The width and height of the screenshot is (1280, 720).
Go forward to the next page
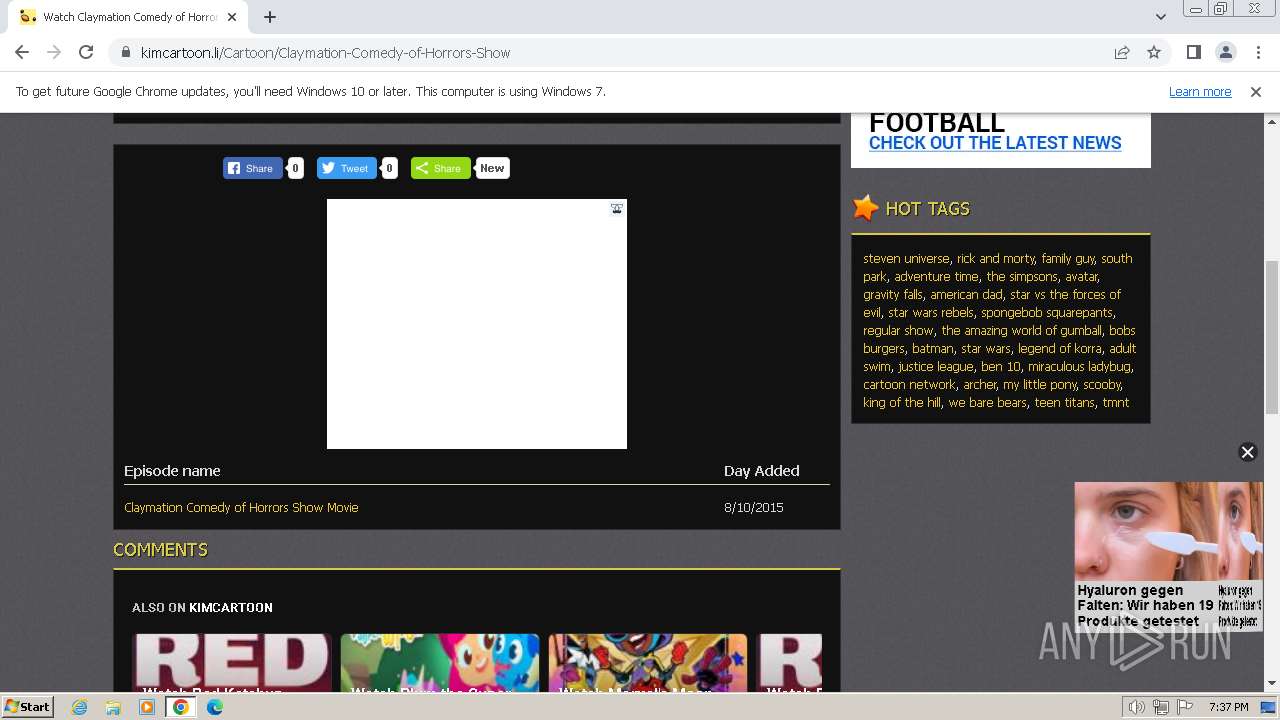[x=54, y=52]
